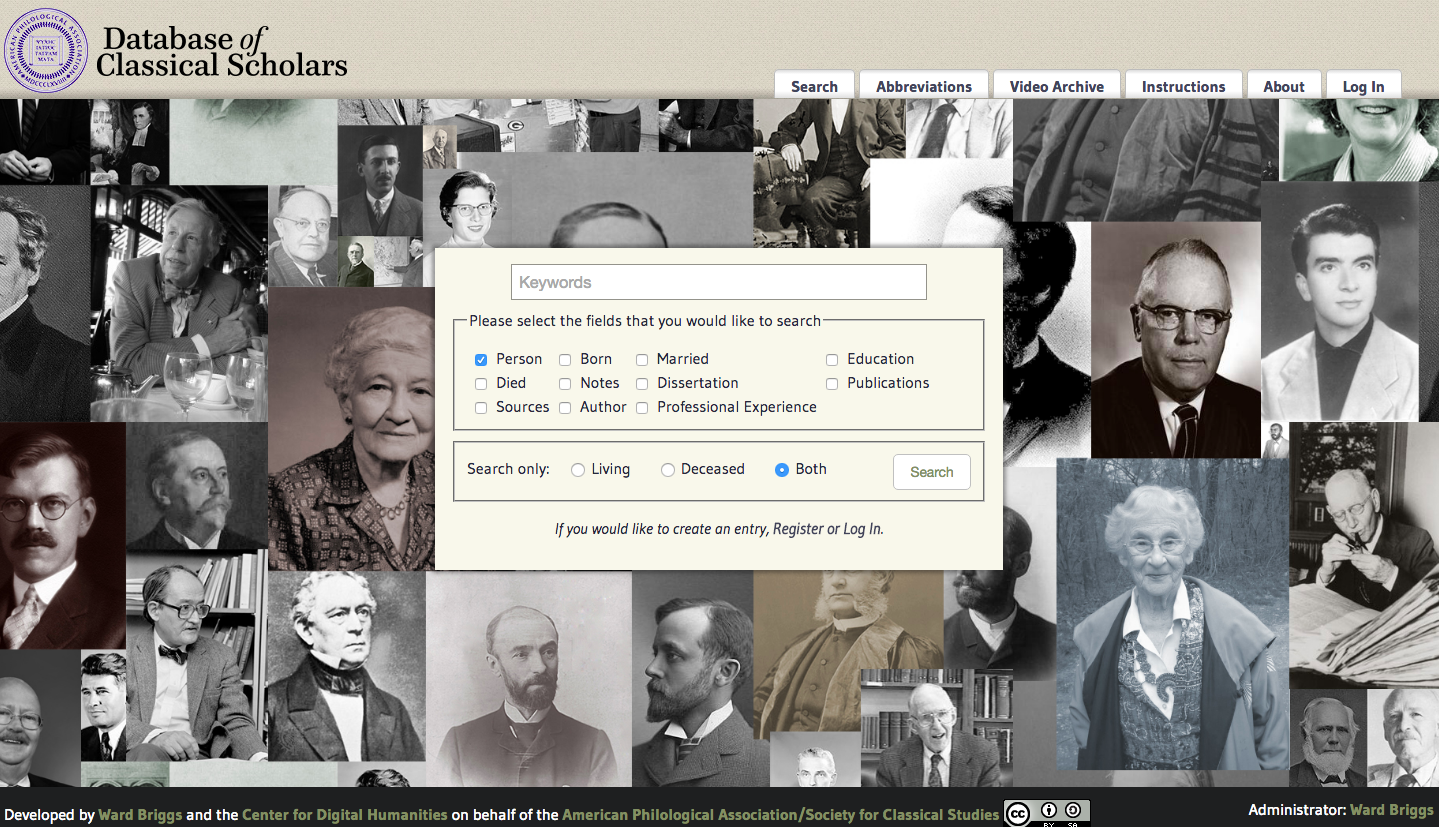Open the About tab

(1284, 86)
